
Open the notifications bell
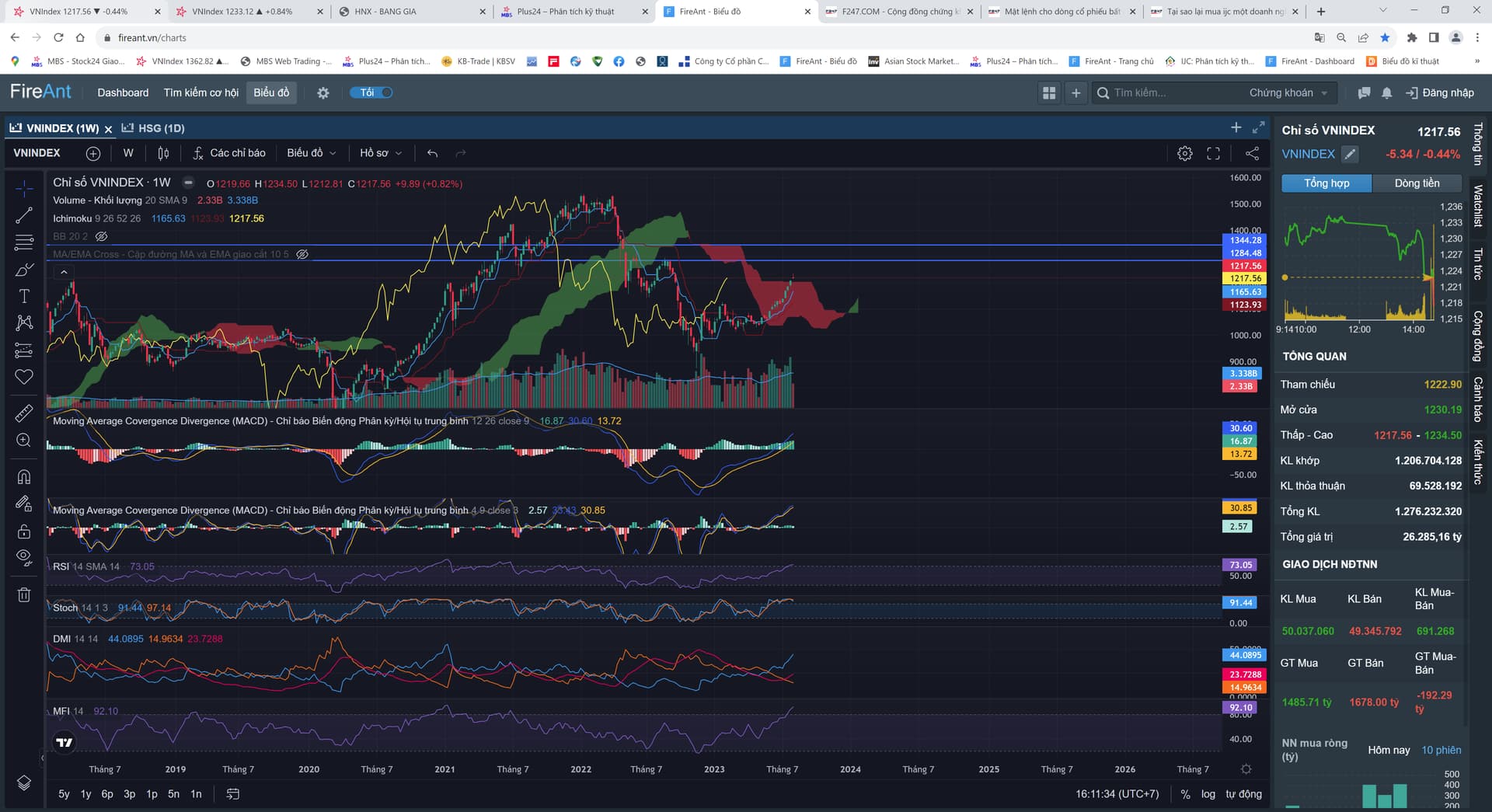click(1387, 92)
